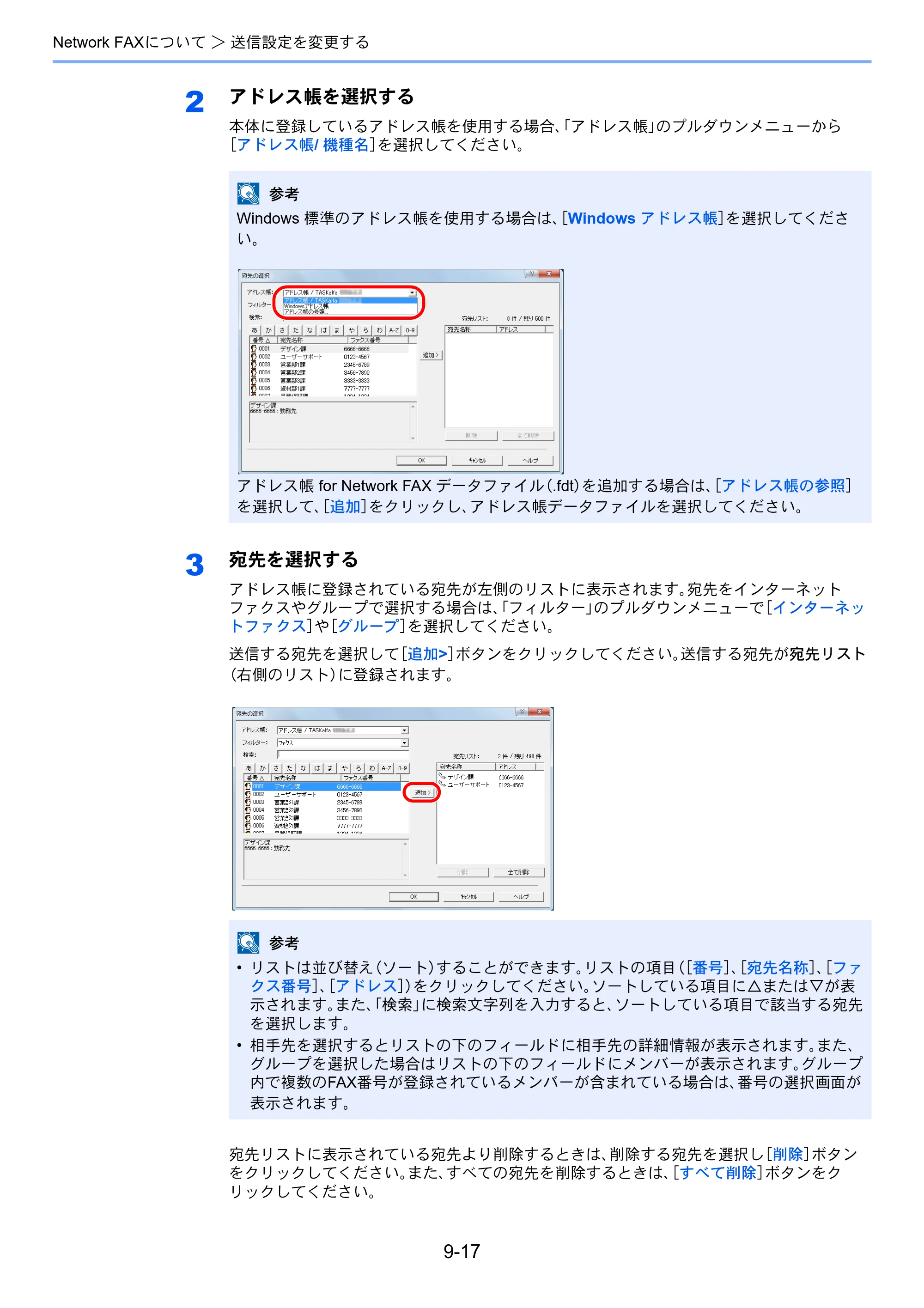Click details field scroll-up arrow in step 2 dialog
Viewport: 924px width, 1308px height.
pos(413,406)
